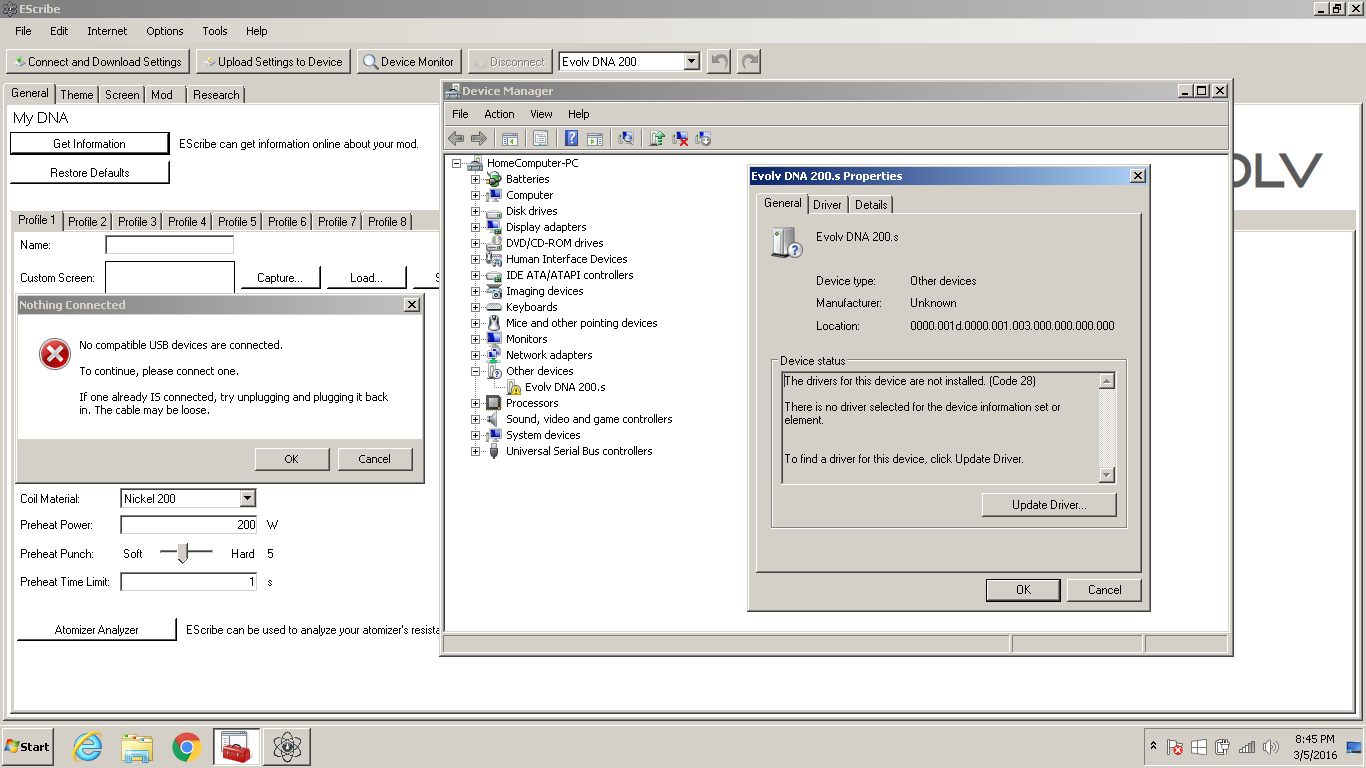Screen dimensions: 1366x768
Task: Expand the Universal Serial Bus controllers node
Action: click(476, 451)
